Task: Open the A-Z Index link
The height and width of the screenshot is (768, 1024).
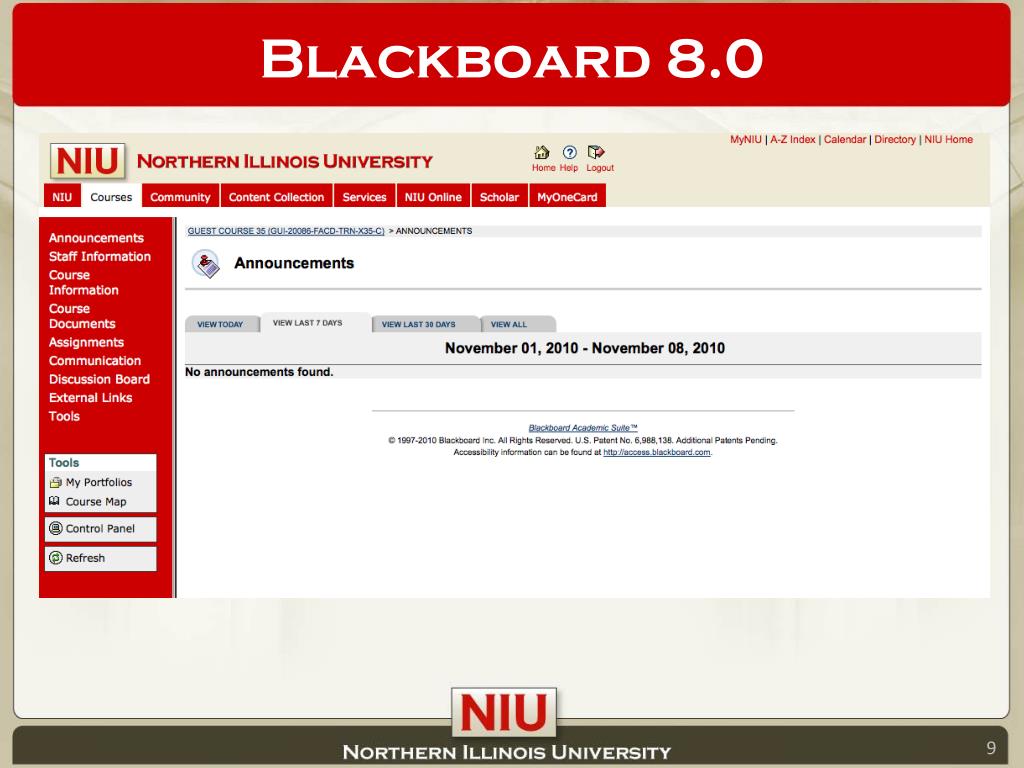Action: click(793, 139)
